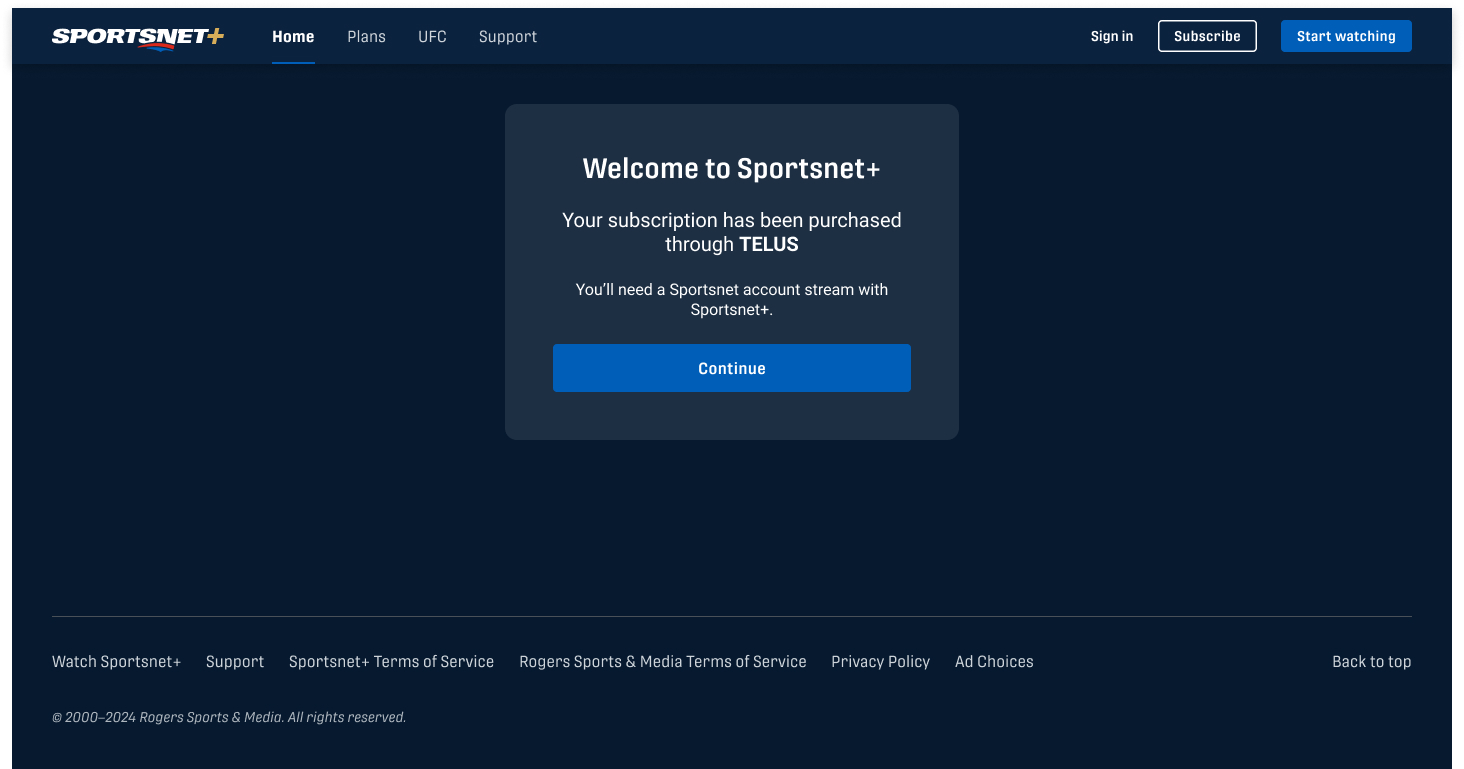The width and height of the screenshot is (1464, 769).
Task: Open the Ad Choices link
Action: click(994, 662)
